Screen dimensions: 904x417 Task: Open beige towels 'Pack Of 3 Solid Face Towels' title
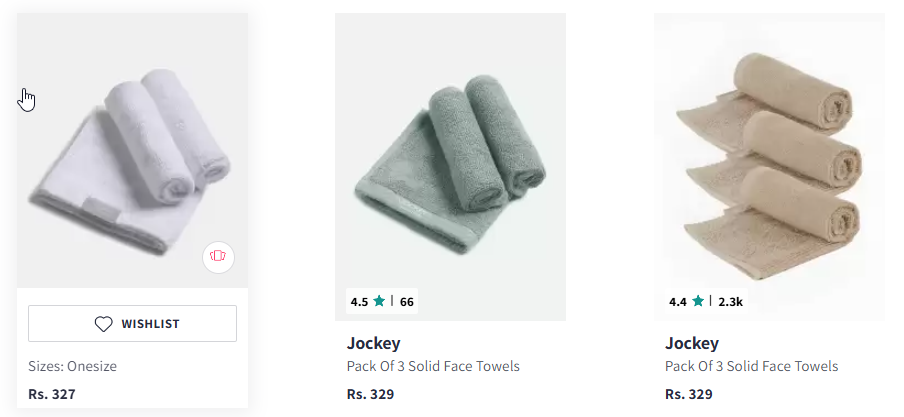[x=751, y=366]
